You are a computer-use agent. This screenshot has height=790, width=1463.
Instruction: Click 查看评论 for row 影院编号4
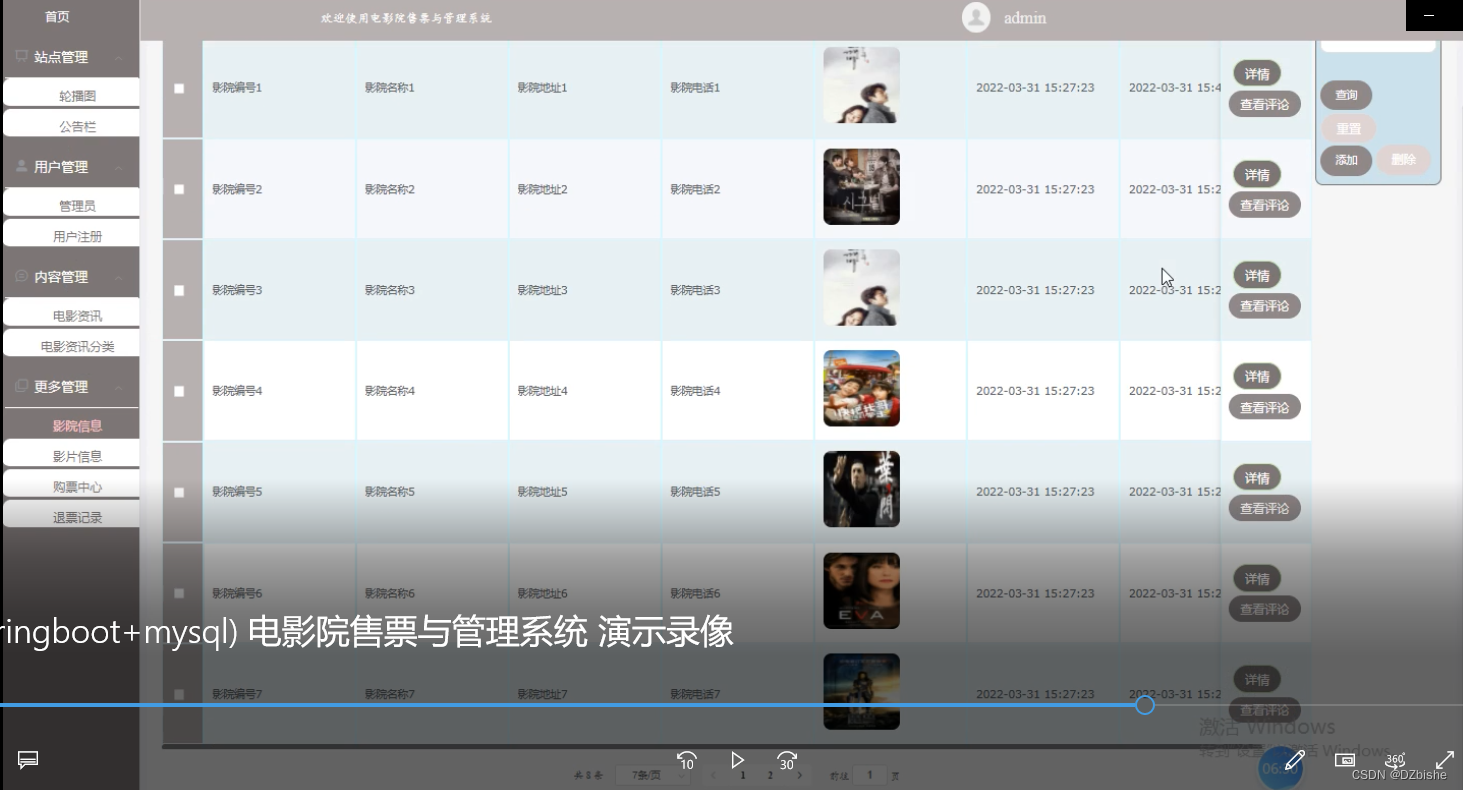pos(1264,407)
